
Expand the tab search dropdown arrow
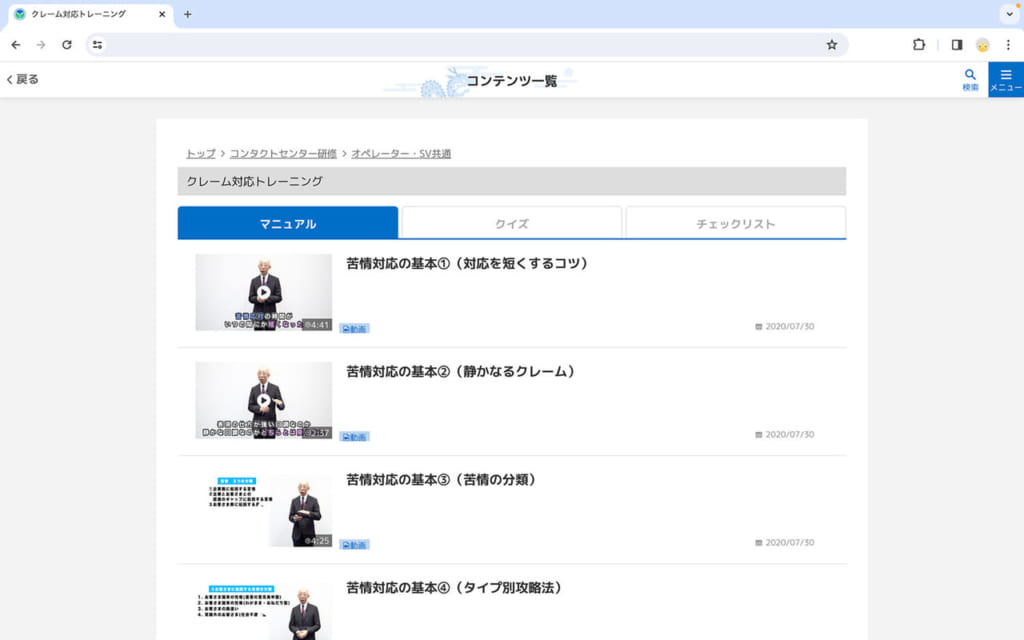(1008, 14)
